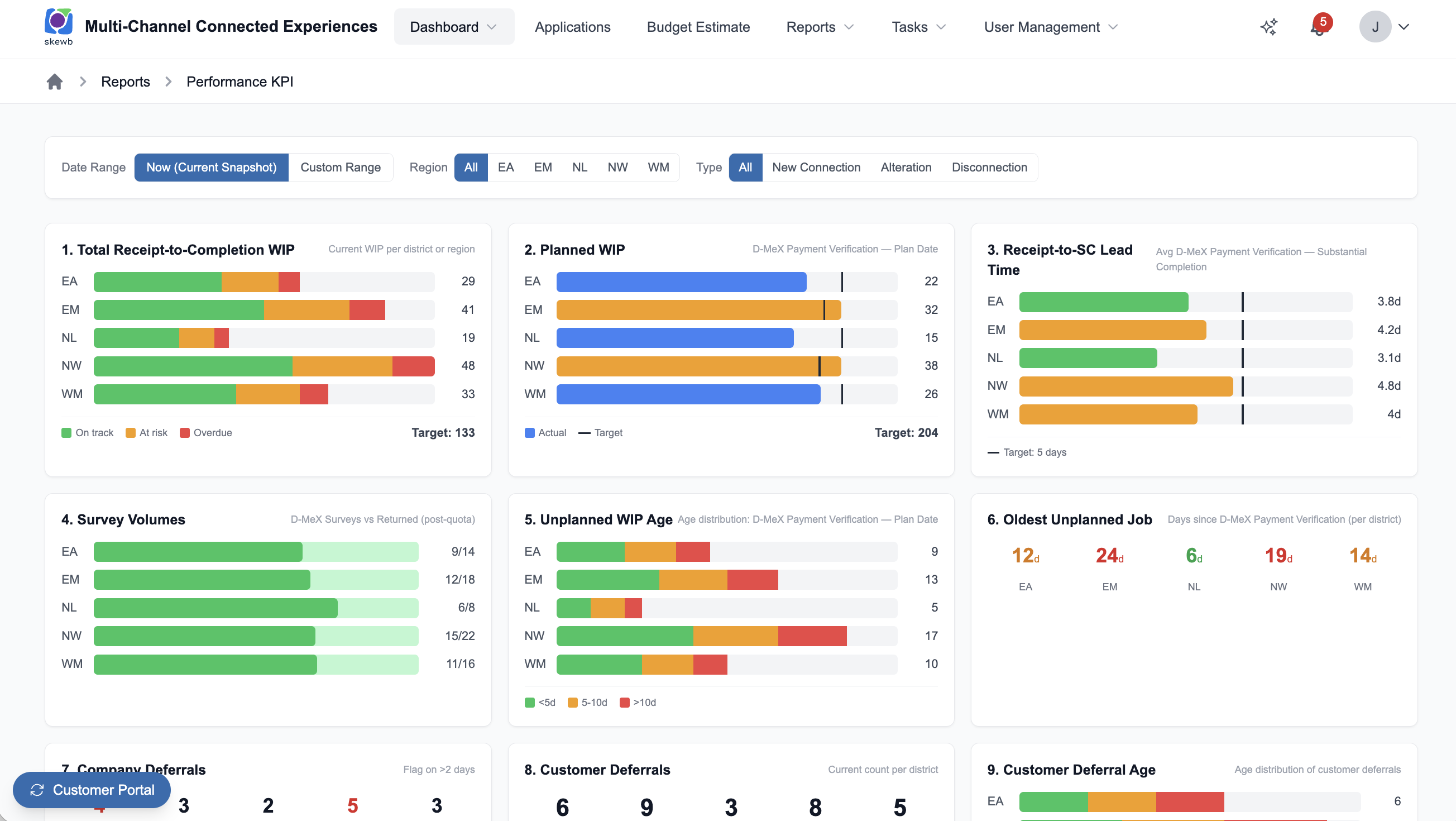Viewport: 1456px width, 821px height.
Task: Click the EA bar in Receipt-to-SC Lead Time
Action: [x=1103, y=302]
